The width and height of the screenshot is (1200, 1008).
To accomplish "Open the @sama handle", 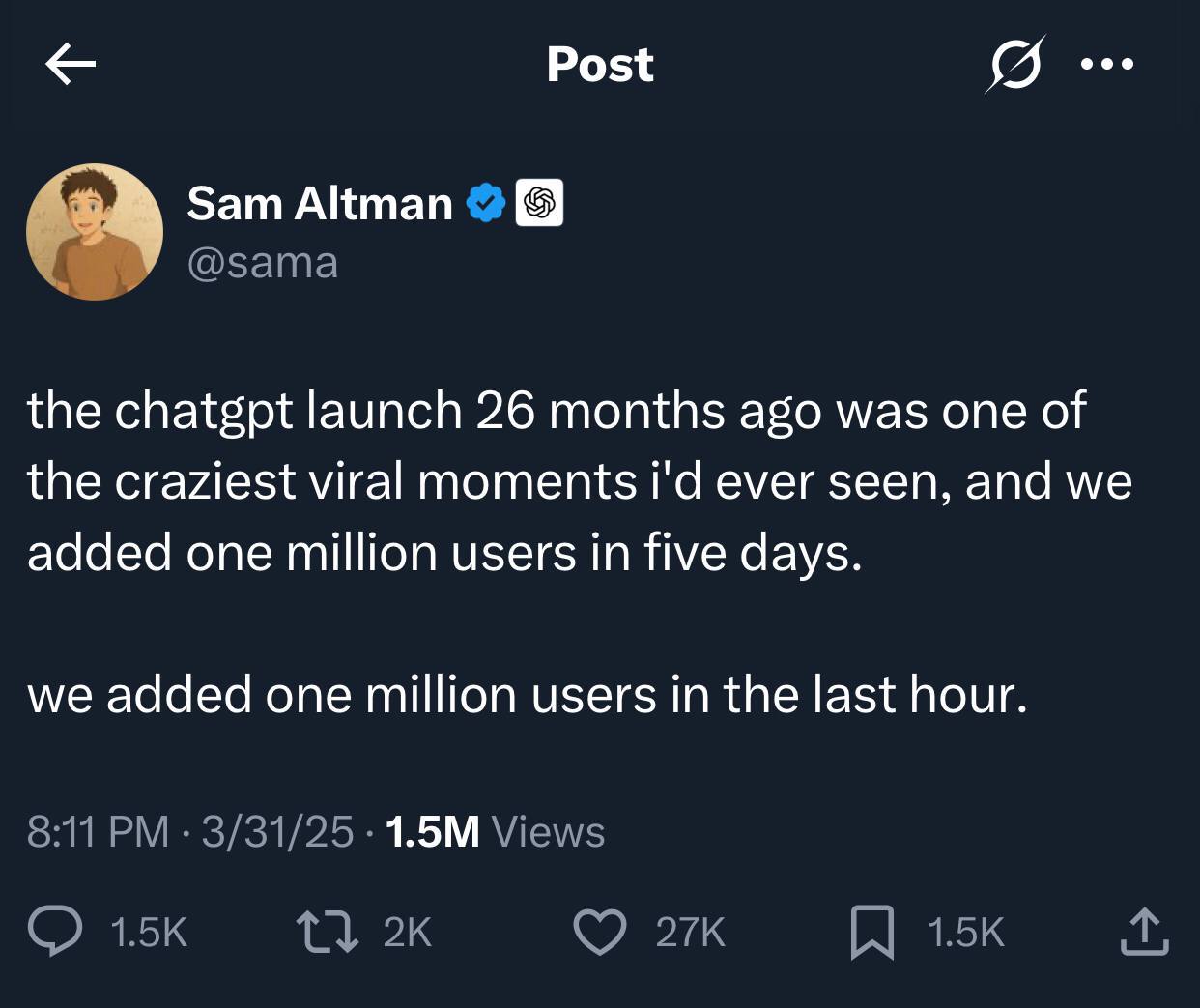I will [x=262, y=263].
